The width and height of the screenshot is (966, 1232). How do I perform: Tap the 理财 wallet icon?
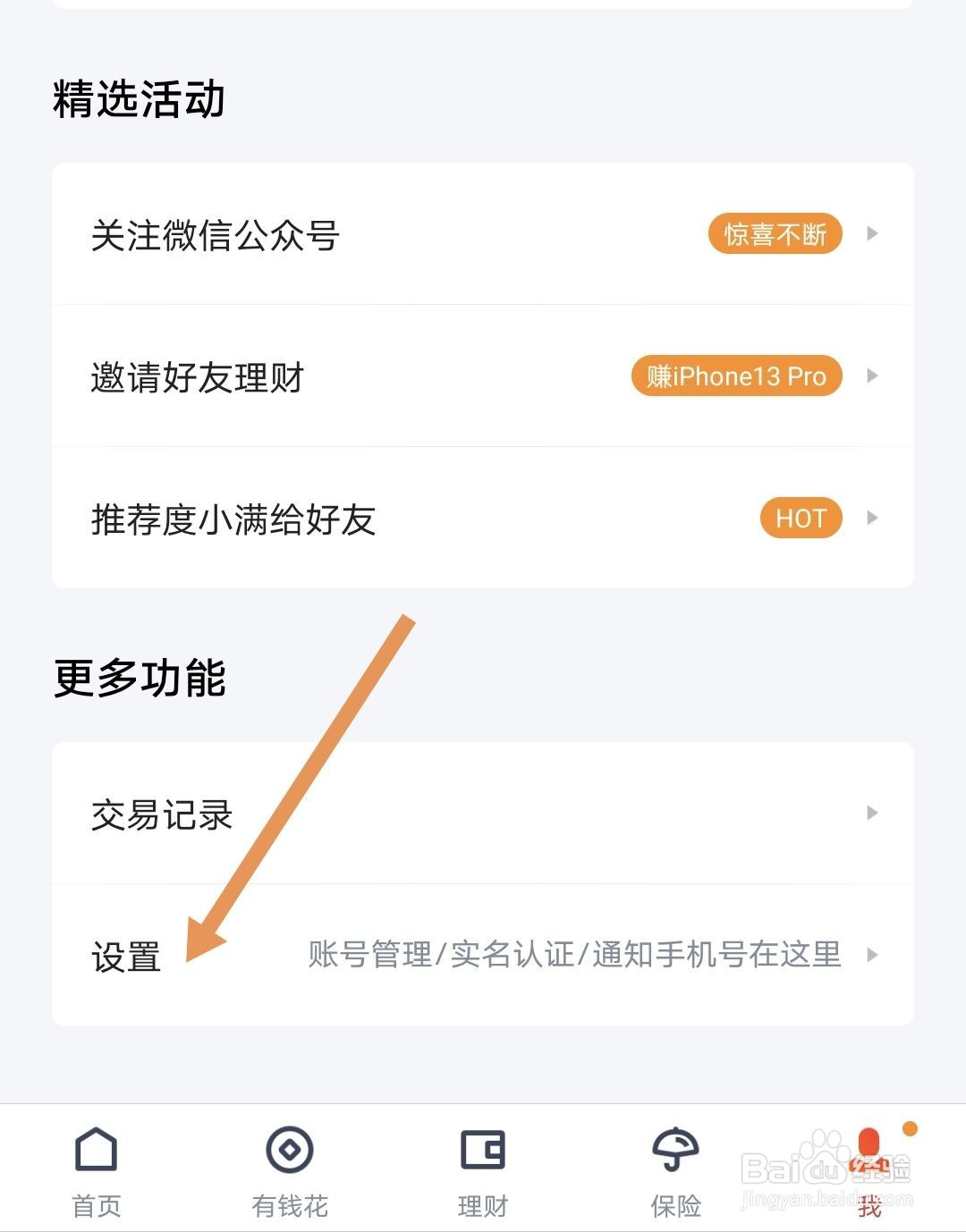(483, 1150)
